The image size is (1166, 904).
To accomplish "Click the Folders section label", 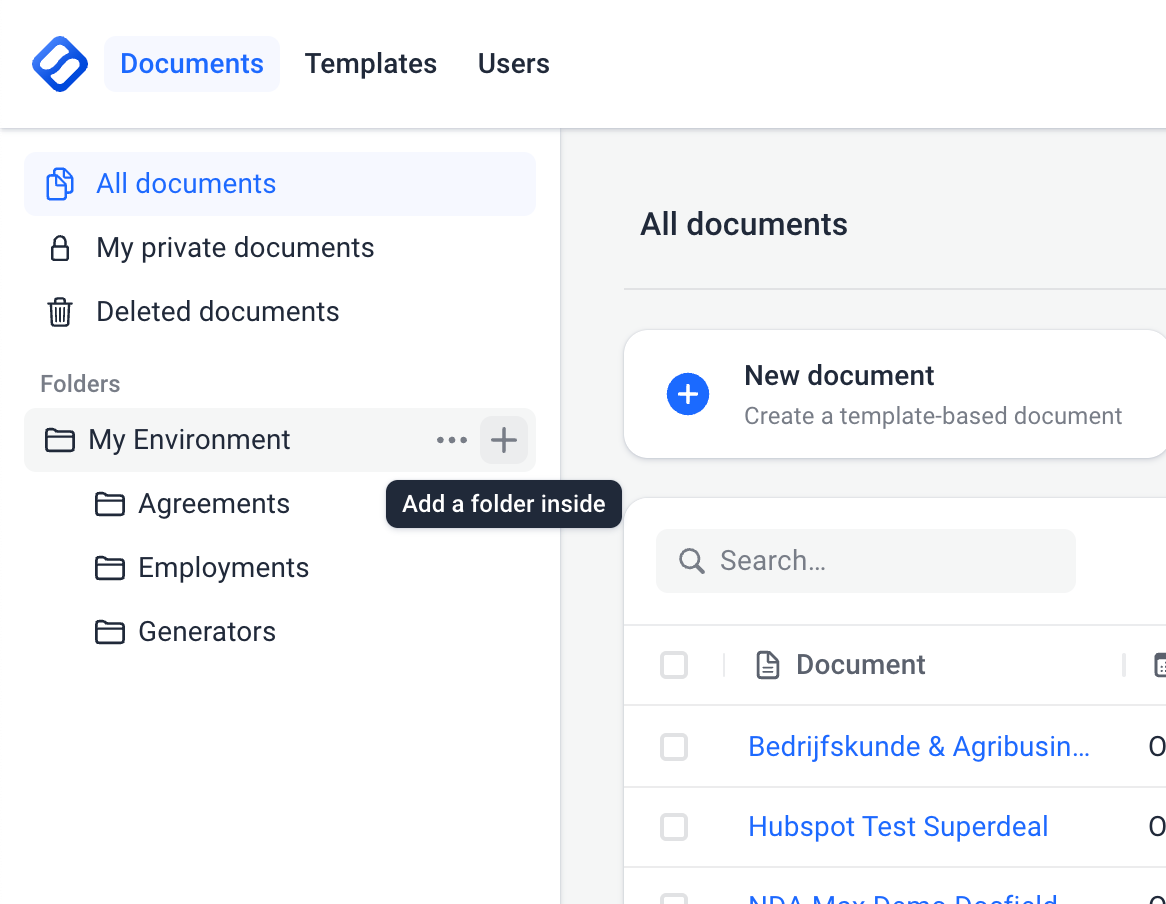I will point(80,384).
